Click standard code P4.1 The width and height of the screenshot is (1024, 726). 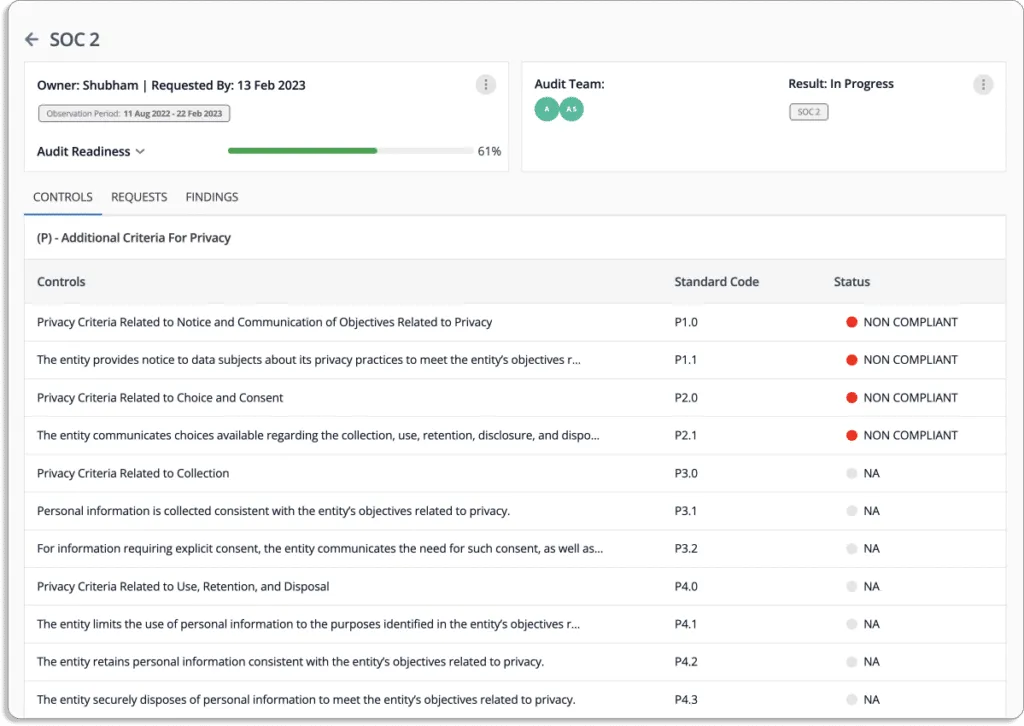click(686, 624)
